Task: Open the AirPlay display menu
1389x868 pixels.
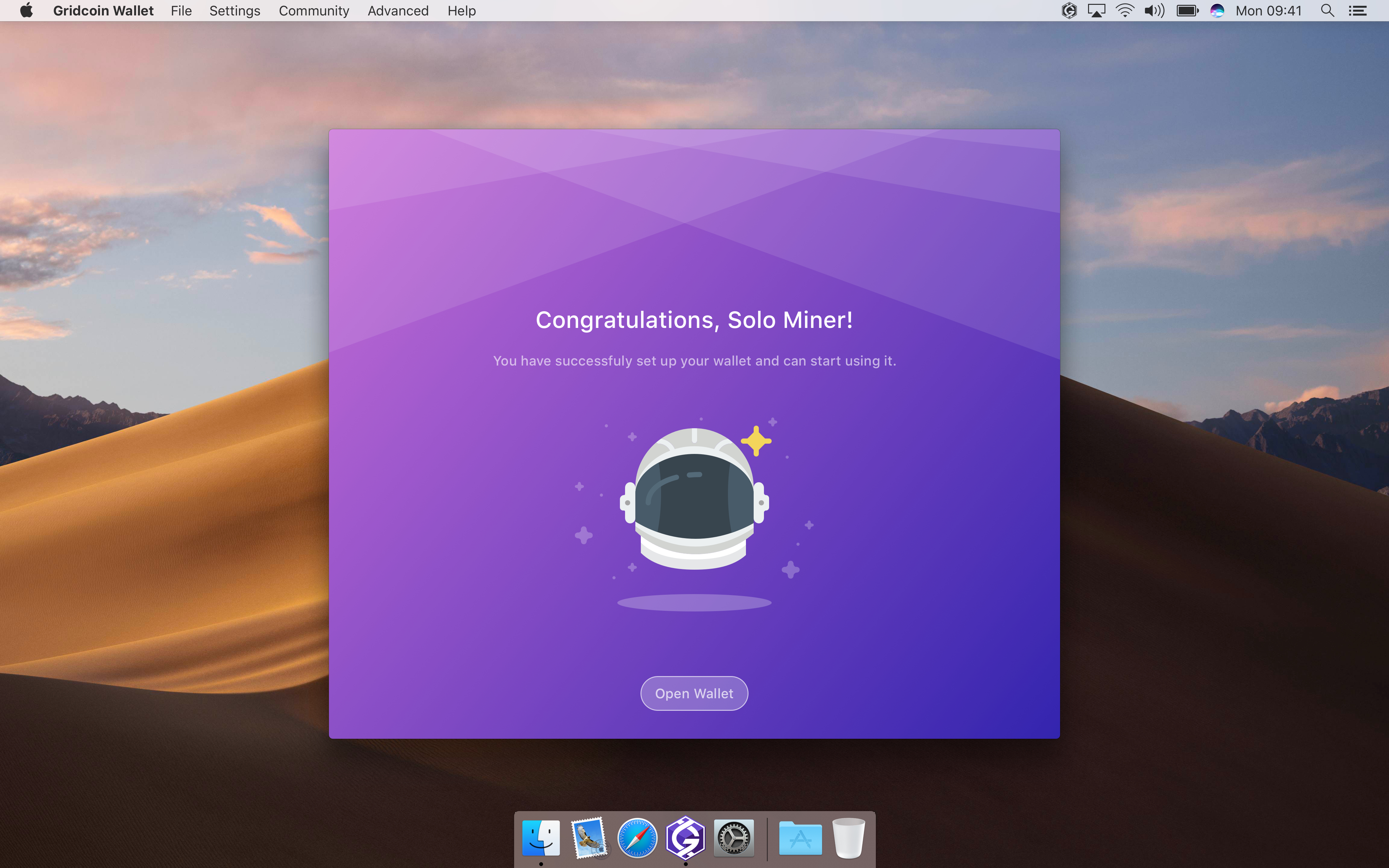Action: tap(1096, 10)
